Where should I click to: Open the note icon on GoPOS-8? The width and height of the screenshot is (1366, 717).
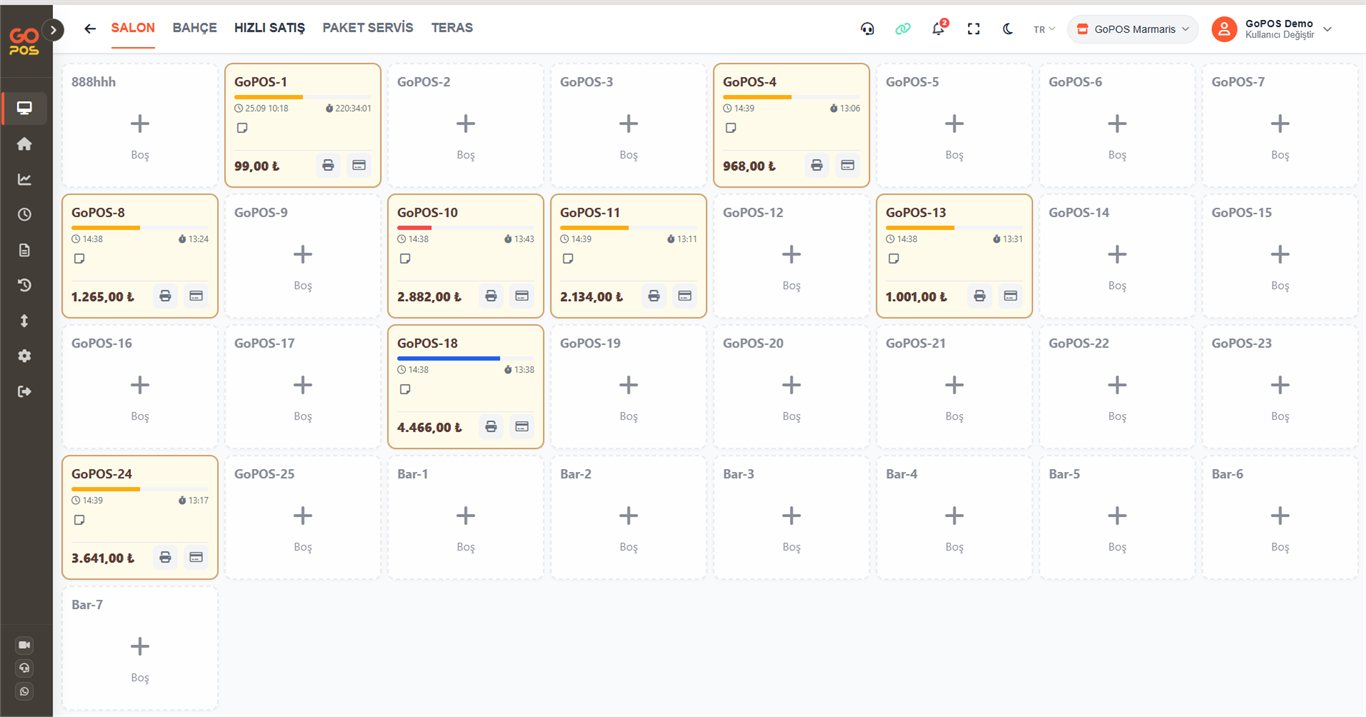pos(79,259)
